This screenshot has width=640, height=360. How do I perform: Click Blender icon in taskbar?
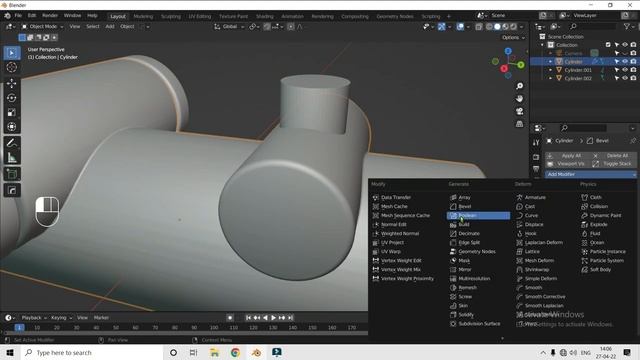(256, 353)
